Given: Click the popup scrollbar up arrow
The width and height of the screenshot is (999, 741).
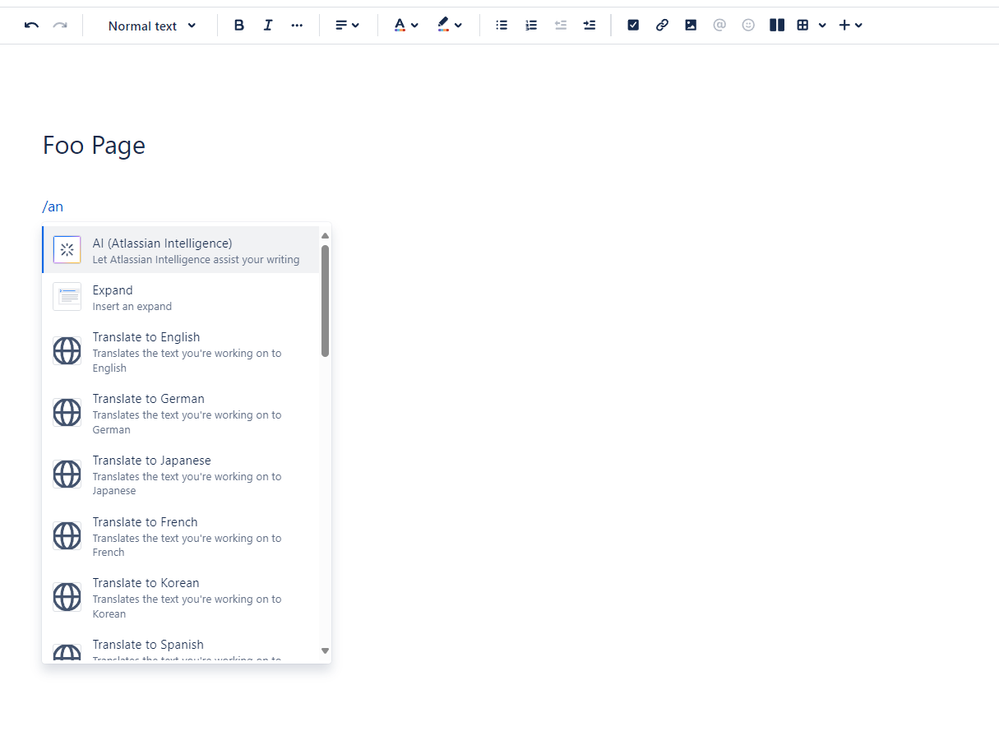Looking at the screenshot, I should [325, 236].
